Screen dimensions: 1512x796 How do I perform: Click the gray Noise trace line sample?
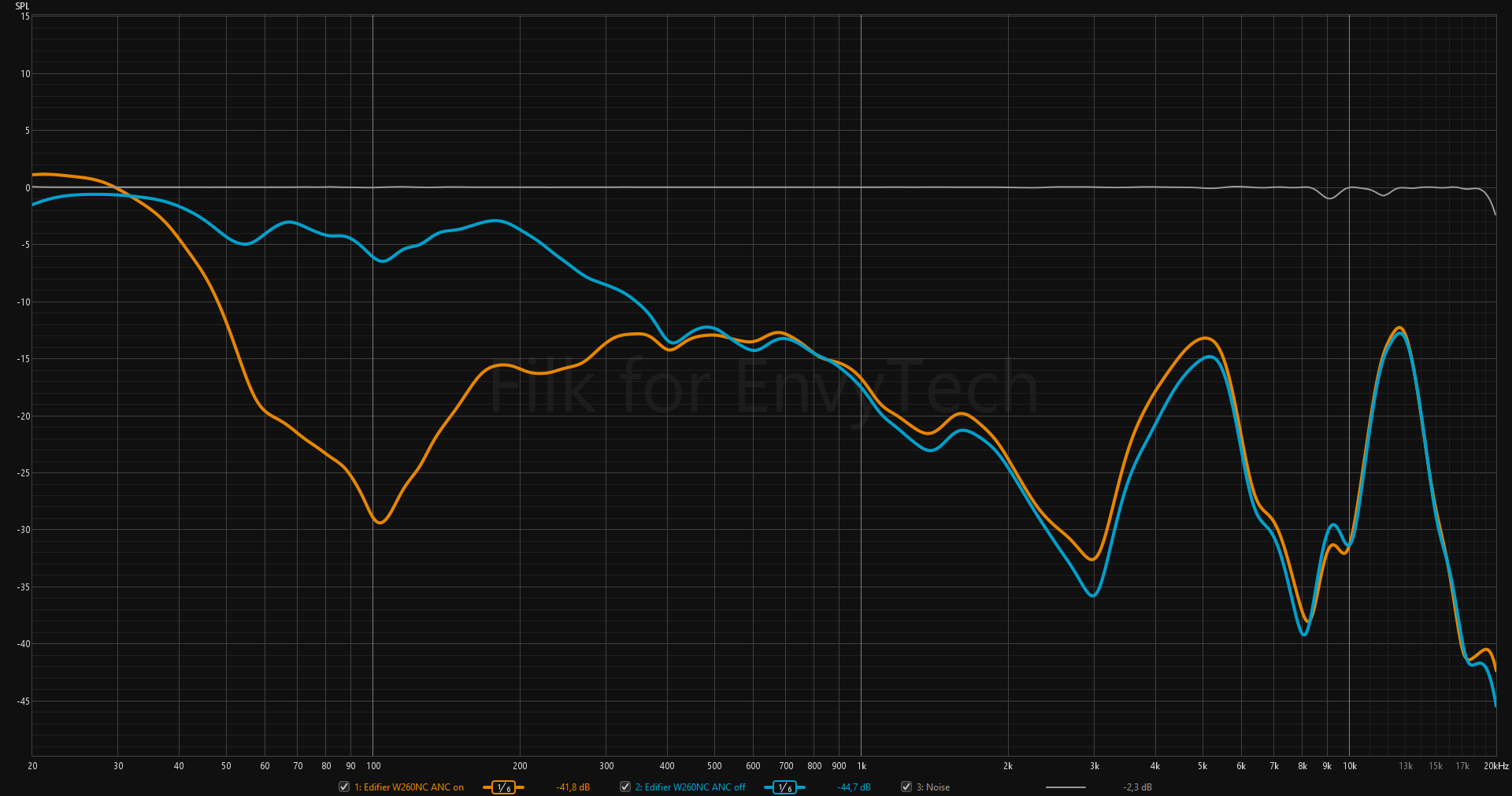[1065, 787]
